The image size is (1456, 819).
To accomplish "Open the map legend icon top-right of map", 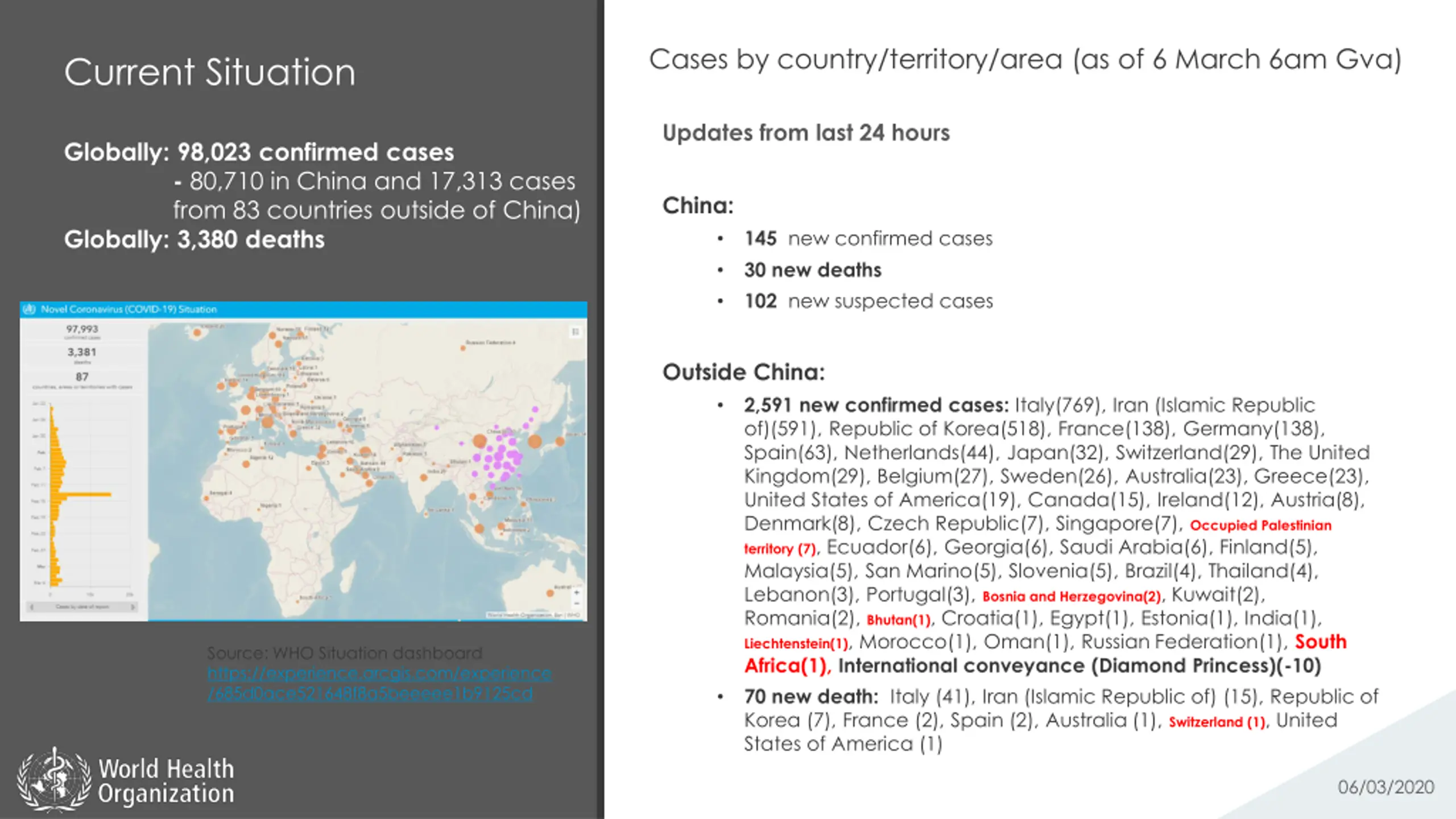I will (576, 332).
